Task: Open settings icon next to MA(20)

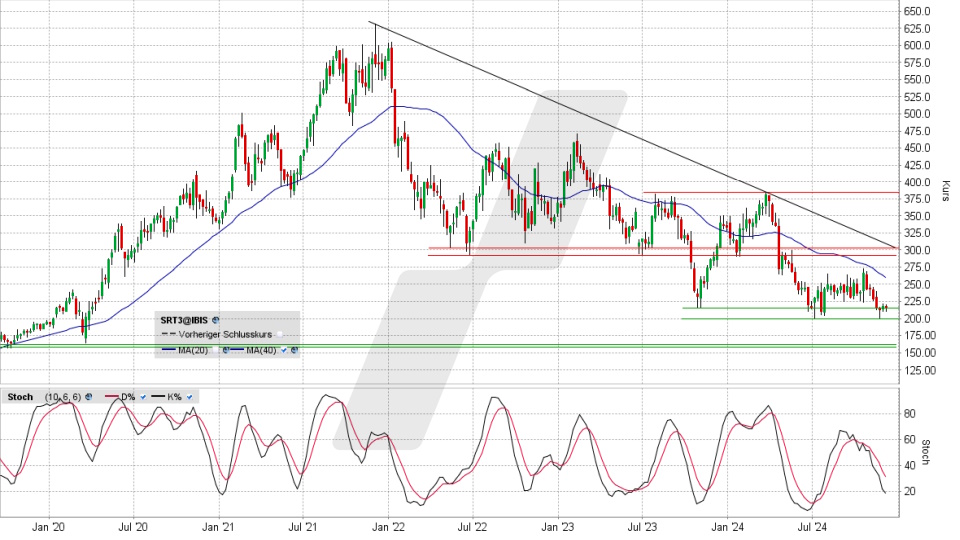Action: click(226, 350)
